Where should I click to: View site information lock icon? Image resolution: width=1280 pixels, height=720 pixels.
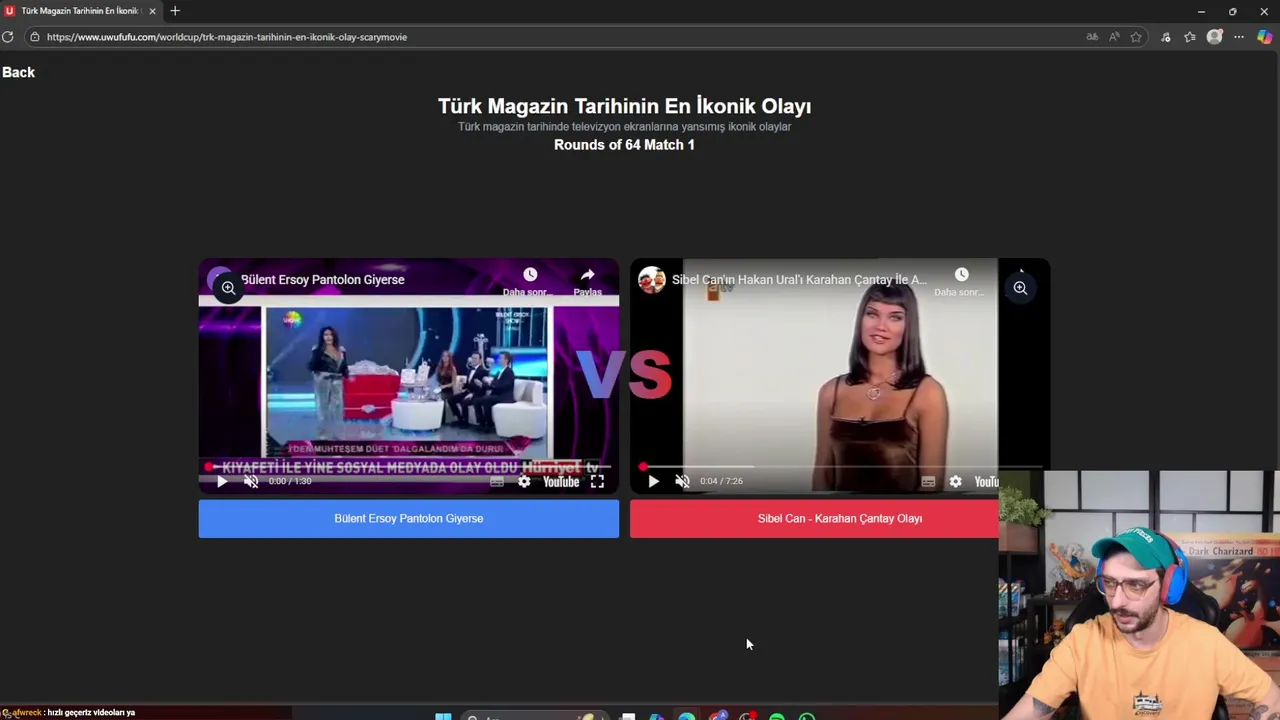coord(34,37)
